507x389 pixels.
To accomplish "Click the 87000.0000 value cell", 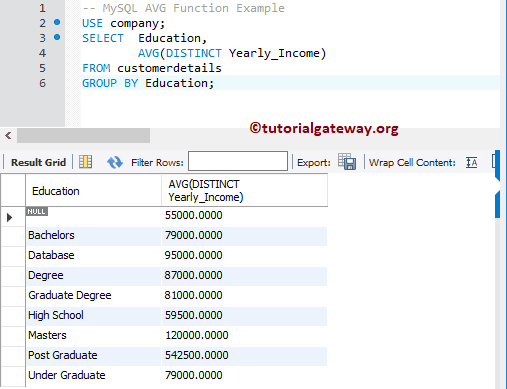I will (244, 276).
